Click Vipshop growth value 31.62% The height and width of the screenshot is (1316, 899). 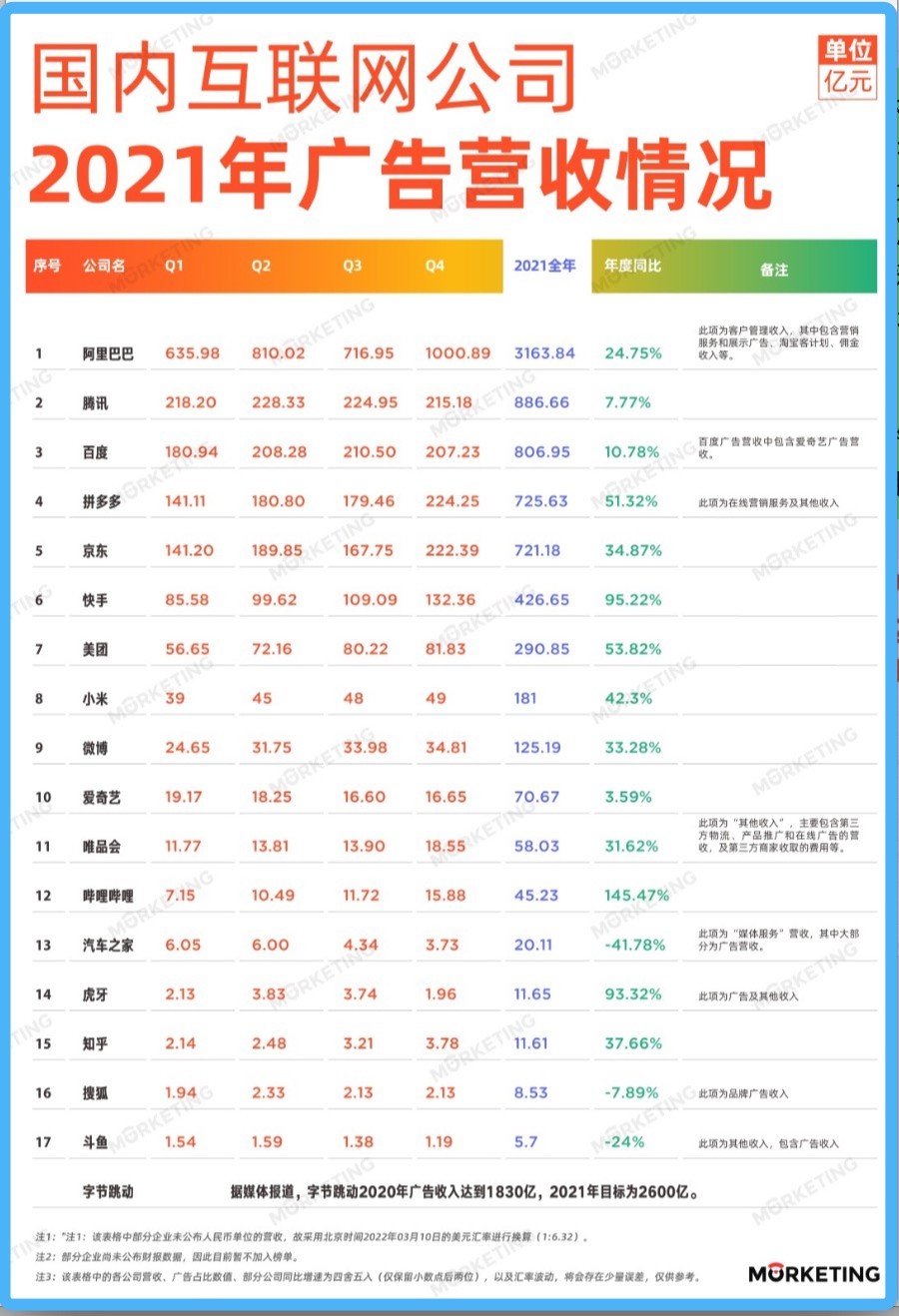(631, 846)
